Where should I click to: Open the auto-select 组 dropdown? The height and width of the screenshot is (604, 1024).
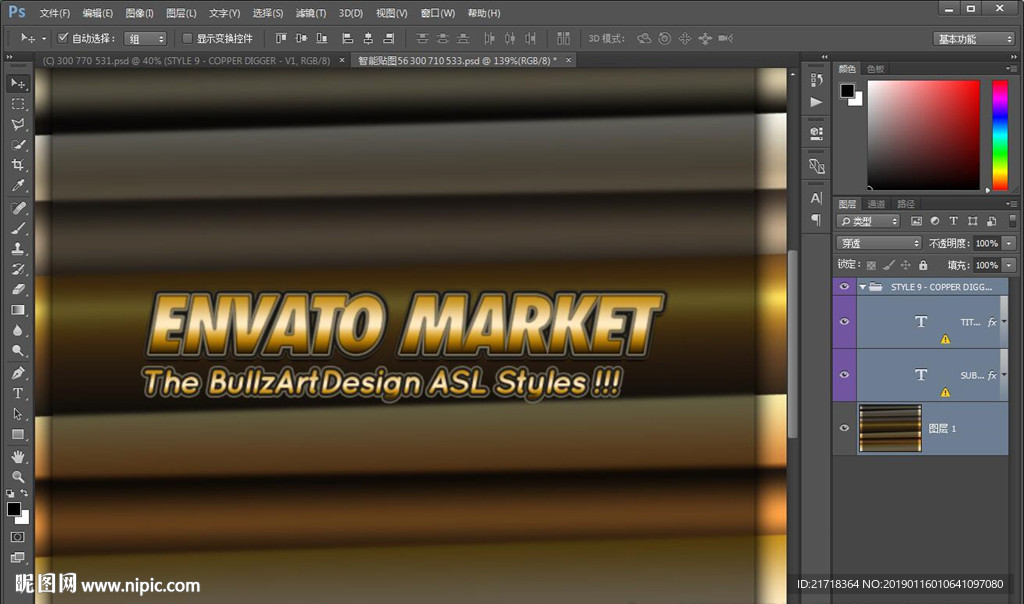tap(145, 39)
